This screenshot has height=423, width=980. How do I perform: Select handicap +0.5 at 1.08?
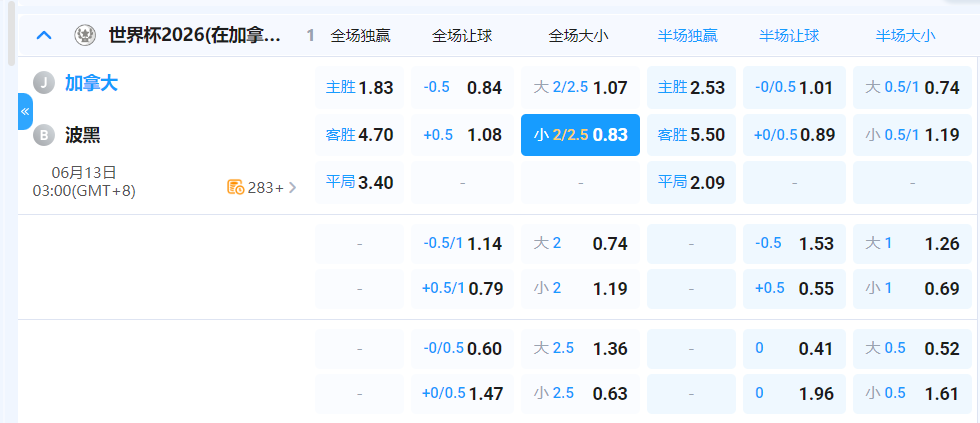pyautogui.click(x=462, y=134)
